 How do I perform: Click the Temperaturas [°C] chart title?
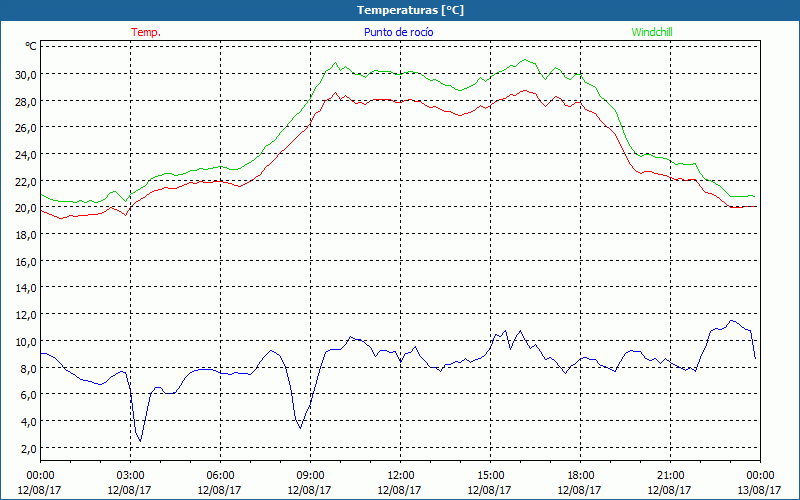pyautogui.click(x=410, y=10)
